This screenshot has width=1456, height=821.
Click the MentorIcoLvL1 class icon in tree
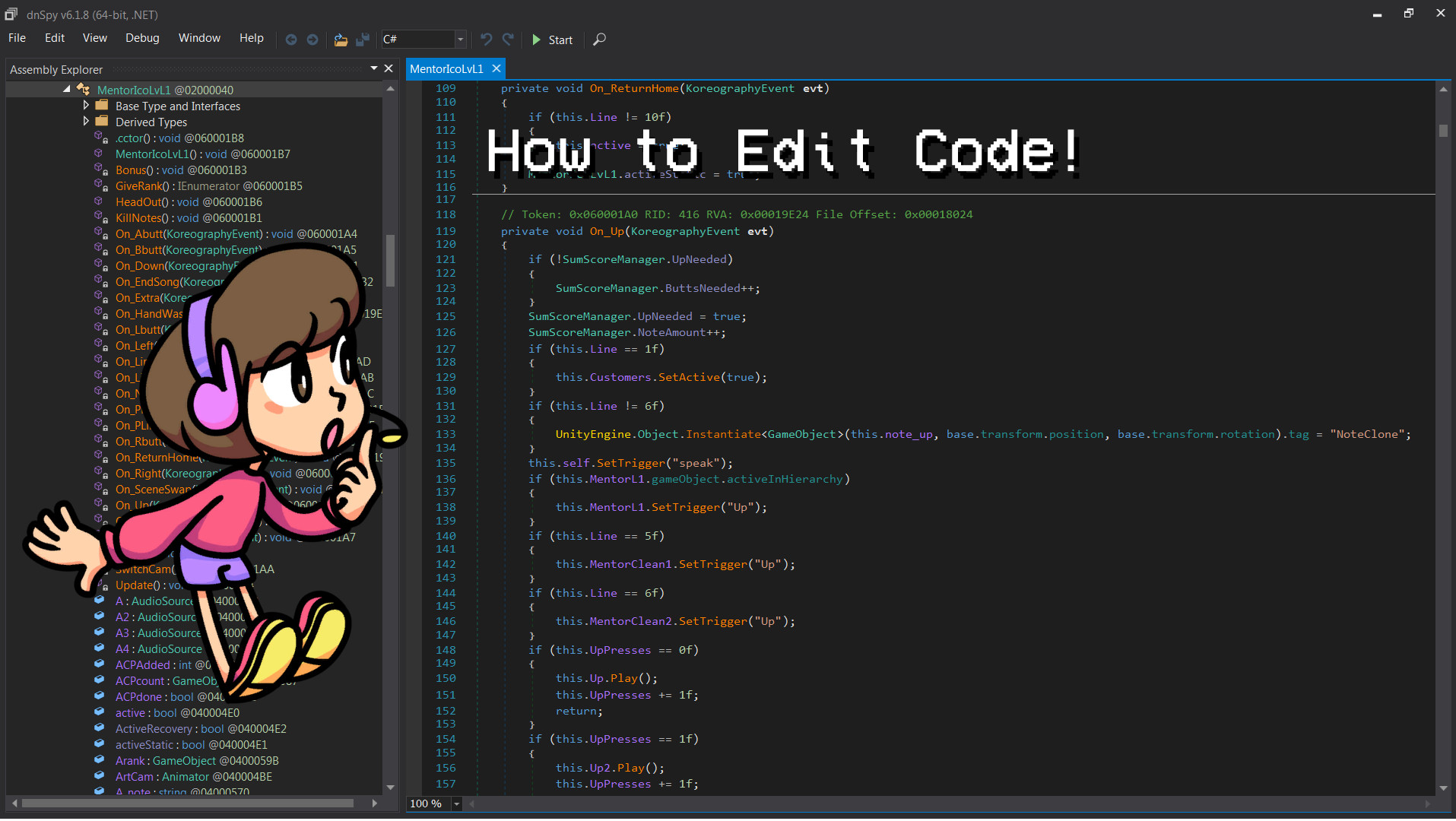click(x=84, y=90)
